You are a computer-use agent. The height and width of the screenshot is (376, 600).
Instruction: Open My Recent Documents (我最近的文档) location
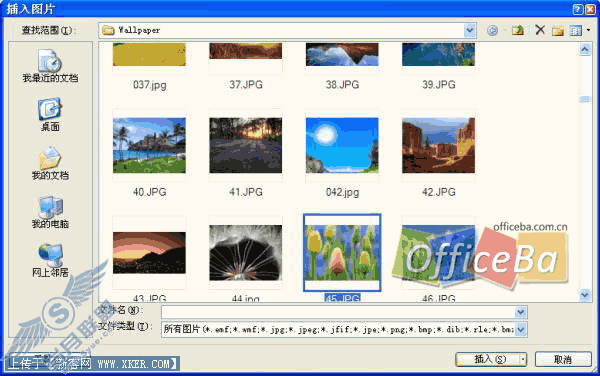[50, 66]
